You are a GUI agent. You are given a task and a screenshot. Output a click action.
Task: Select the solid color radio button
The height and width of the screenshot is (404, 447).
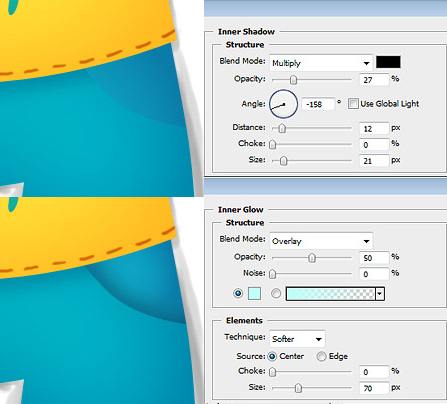pos(238,293)
